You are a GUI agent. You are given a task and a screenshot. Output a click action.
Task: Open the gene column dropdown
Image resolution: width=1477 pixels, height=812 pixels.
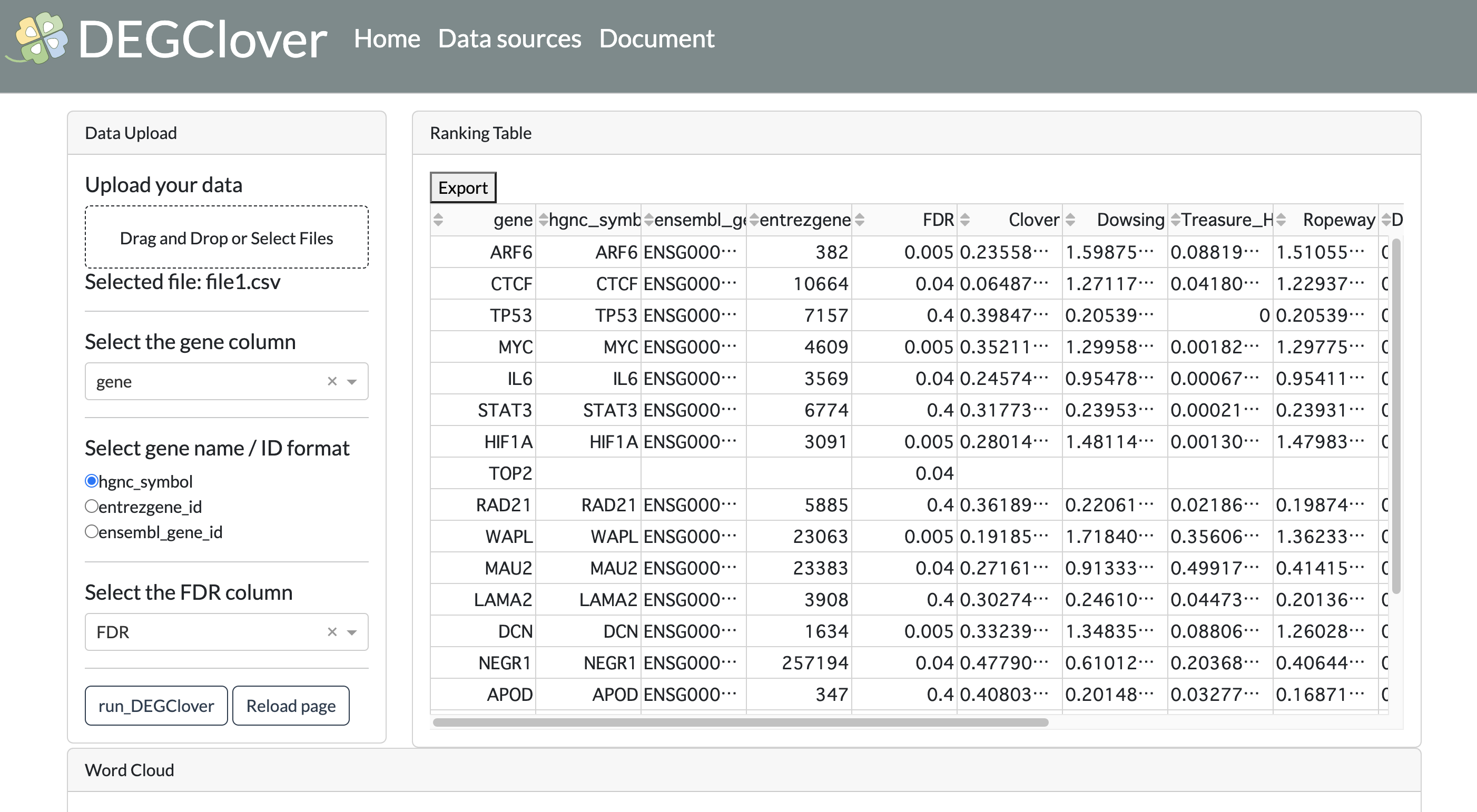click(x=351, y=381)
